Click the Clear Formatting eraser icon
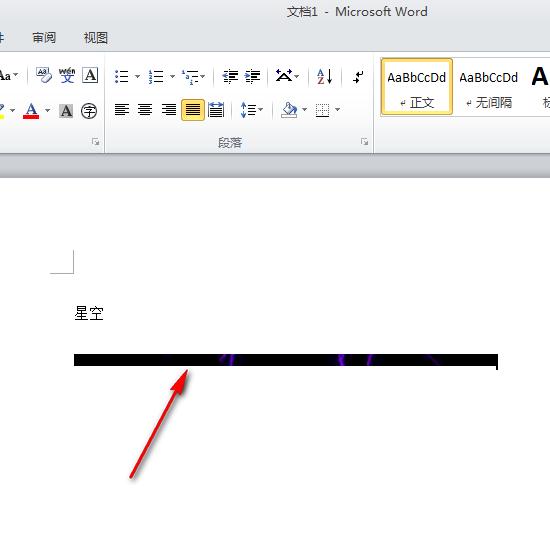 pos(44,75)
